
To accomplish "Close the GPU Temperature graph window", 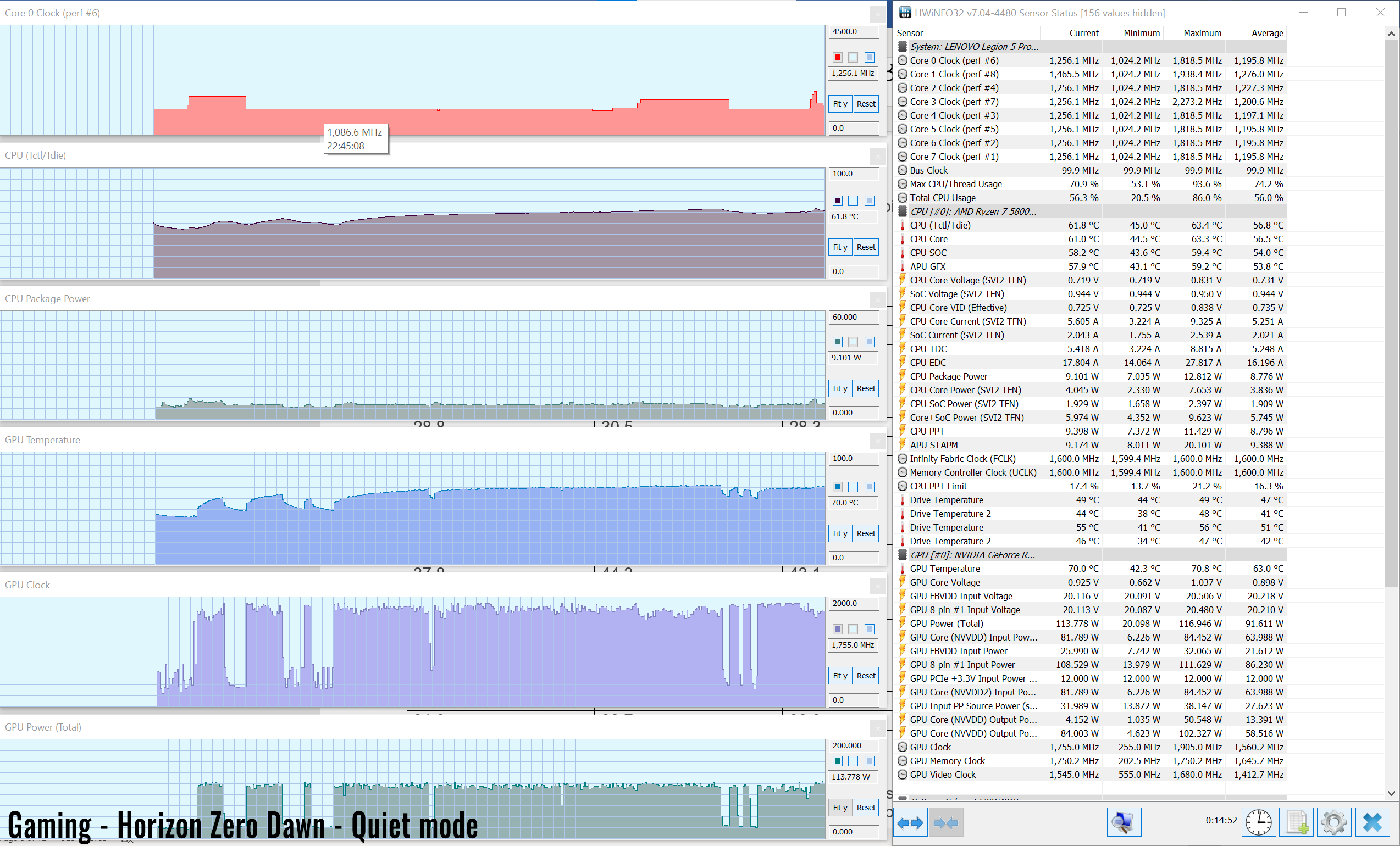I will pyautogui.click(x=877, y=441).
